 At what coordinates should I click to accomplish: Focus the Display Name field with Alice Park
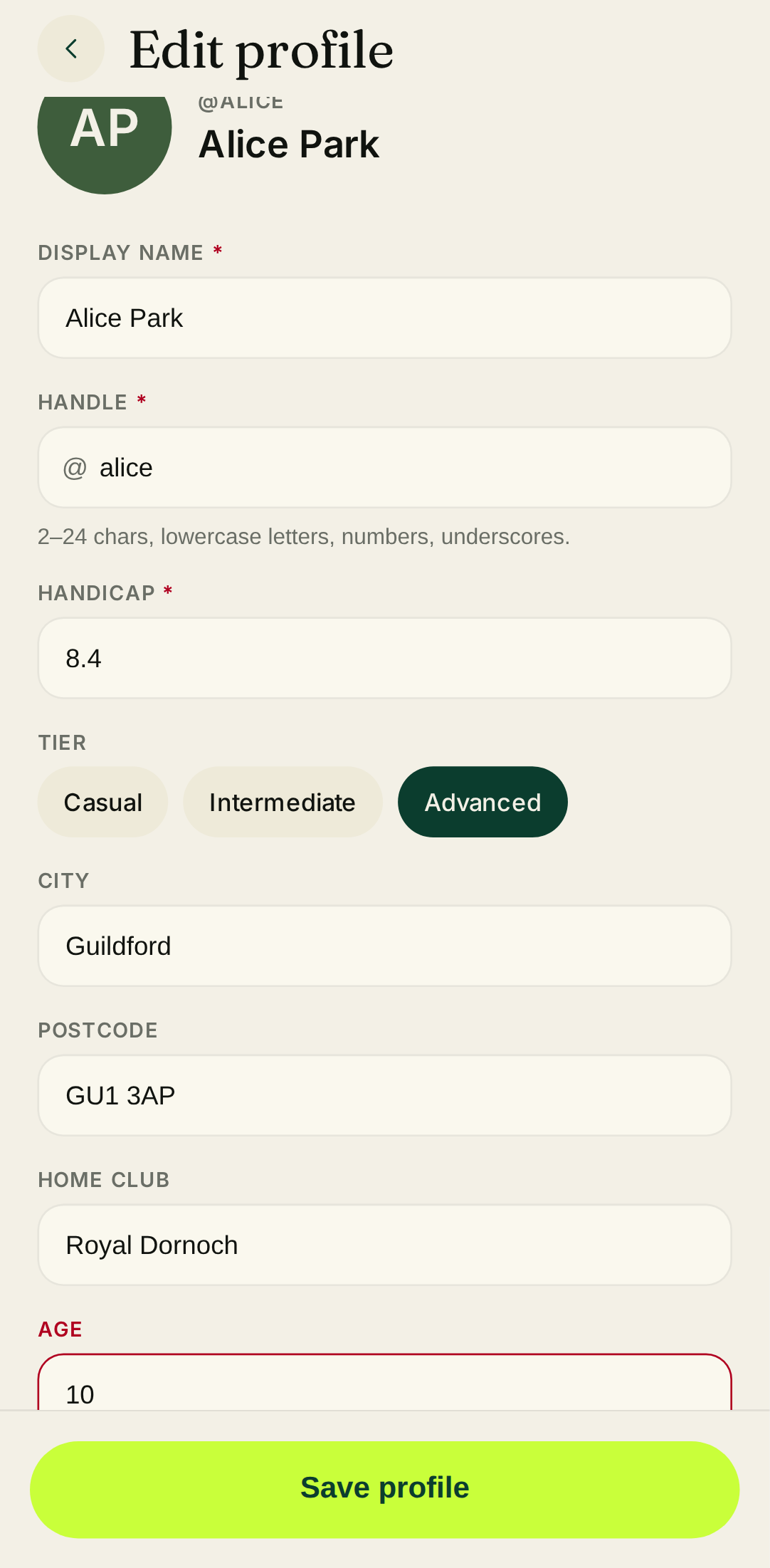point(384,318)
